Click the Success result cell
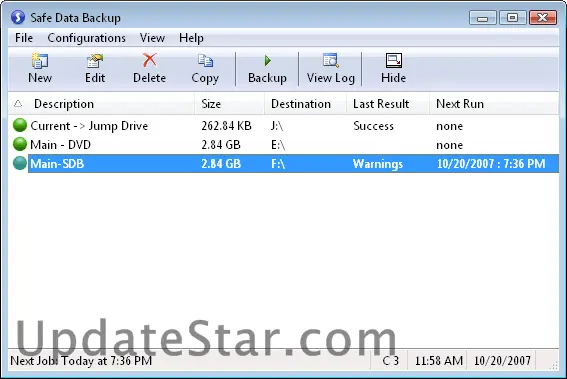Image resolution: width=567 pixels, height=379 pixels. click(374, 125)
